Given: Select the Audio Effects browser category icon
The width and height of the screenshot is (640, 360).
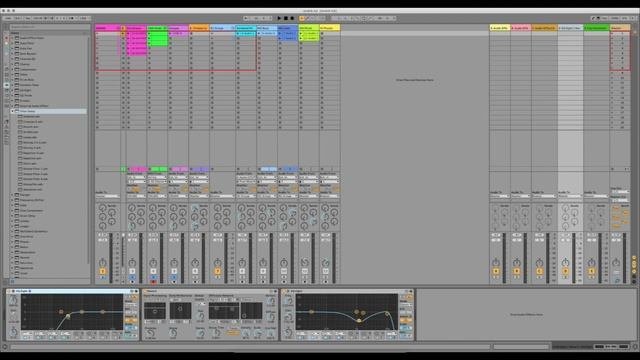Looking at the screenshot, I should 7,85.
